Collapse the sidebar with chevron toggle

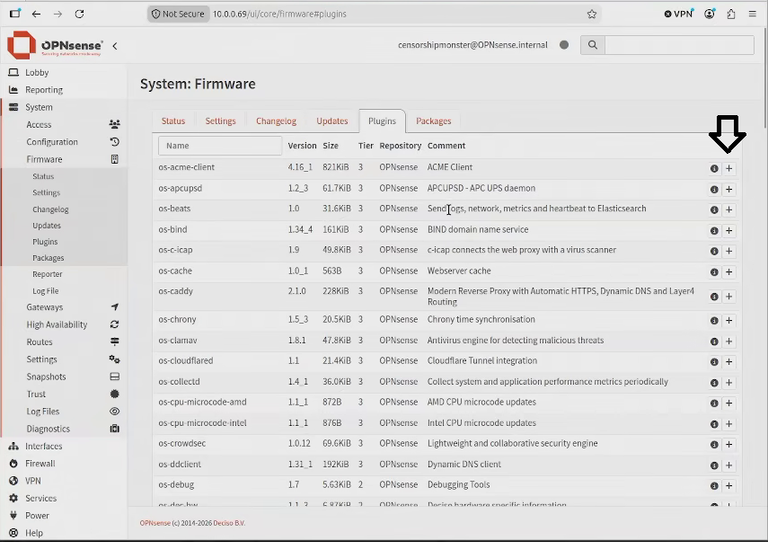[x=115, y=46]
